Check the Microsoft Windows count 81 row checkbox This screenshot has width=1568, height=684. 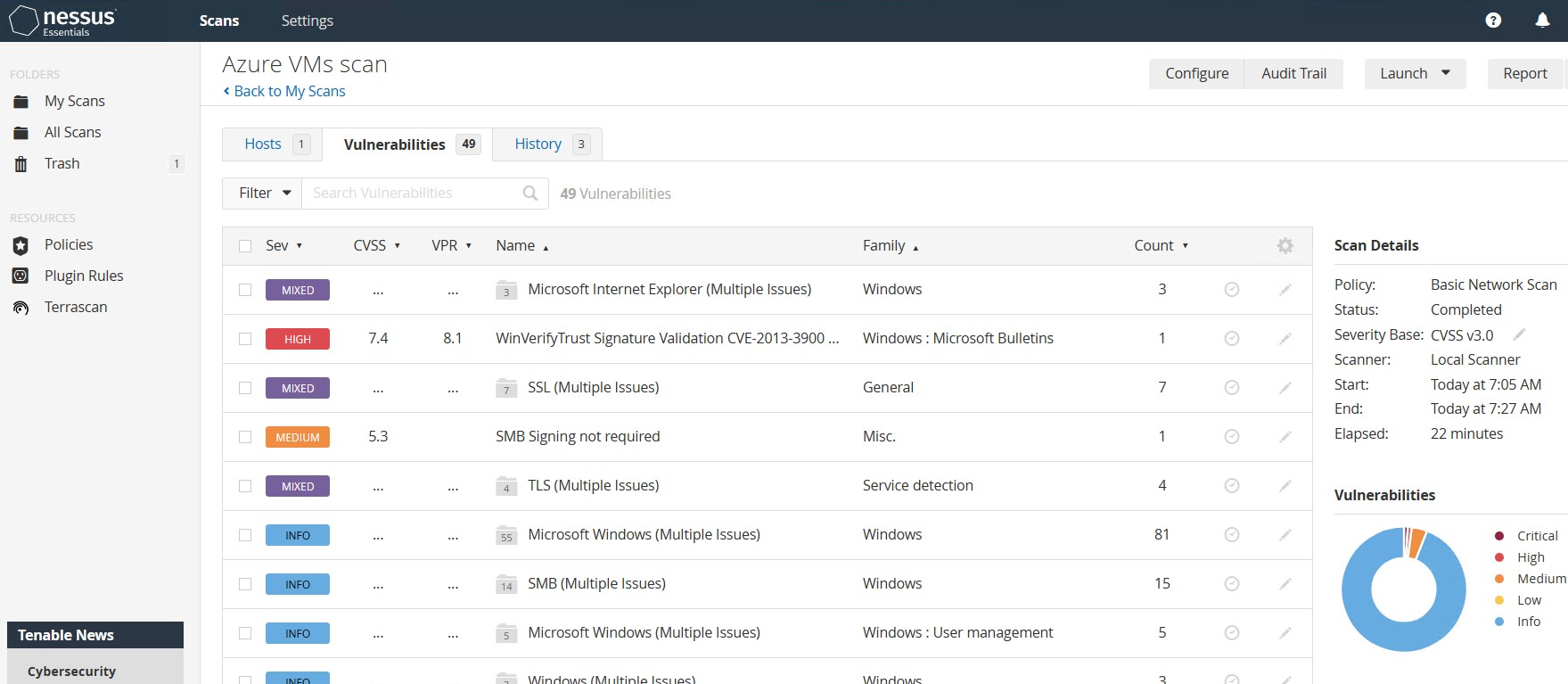245,535
